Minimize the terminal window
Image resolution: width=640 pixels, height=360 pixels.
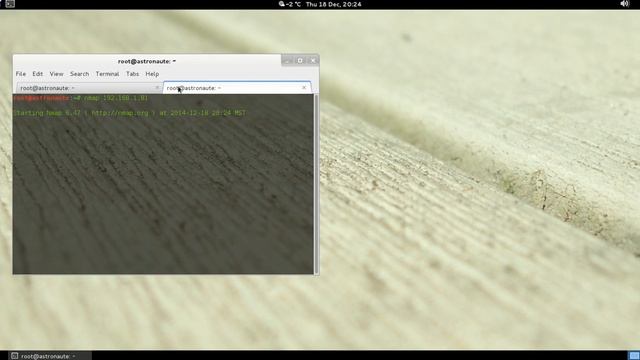coord(287,60)
